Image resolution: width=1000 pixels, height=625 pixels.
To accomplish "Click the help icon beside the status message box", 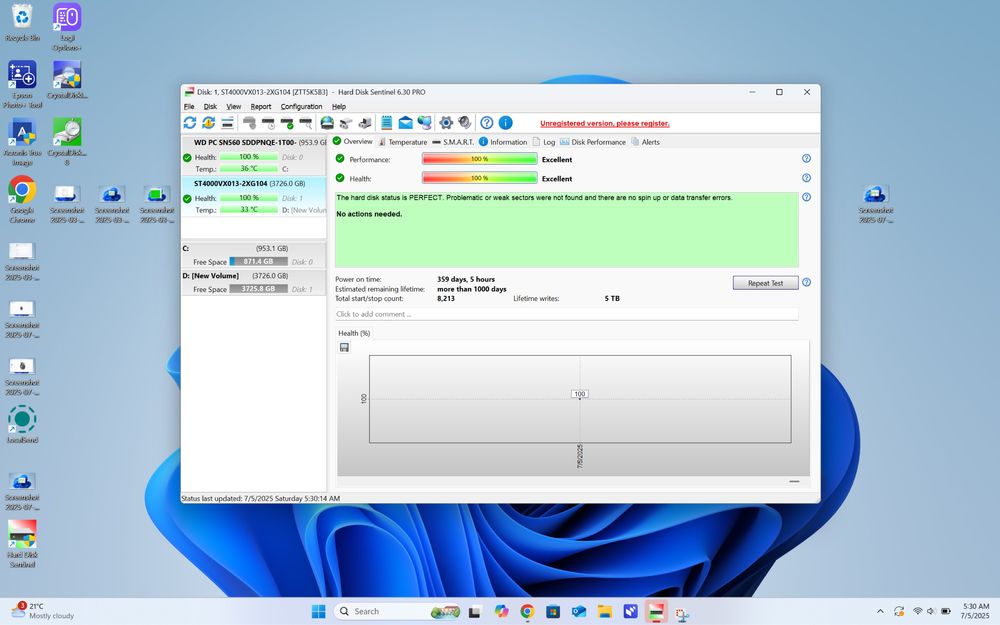I will (x=806, y=197).
